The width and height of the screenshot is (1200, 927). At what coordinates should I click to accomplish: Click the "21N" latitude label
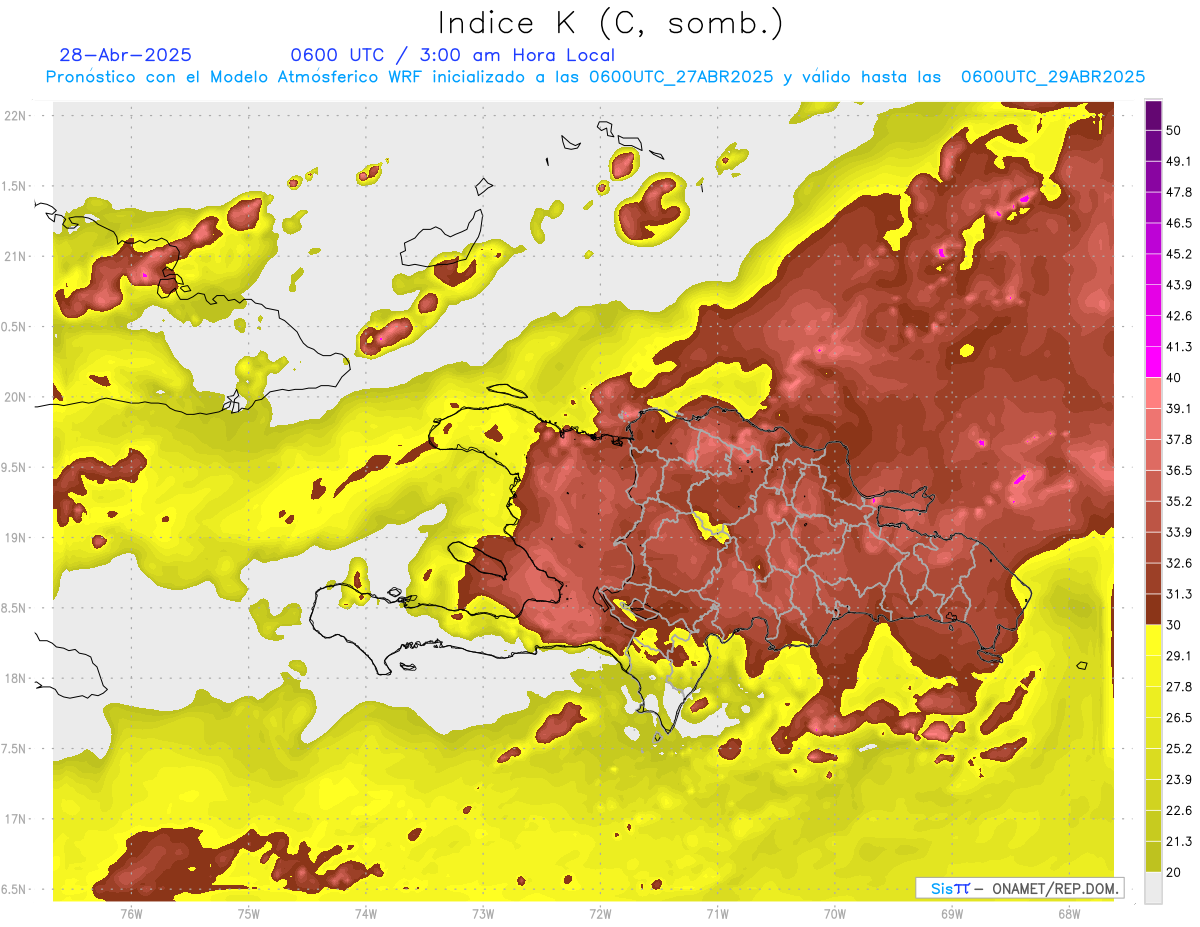coord(17,256)
